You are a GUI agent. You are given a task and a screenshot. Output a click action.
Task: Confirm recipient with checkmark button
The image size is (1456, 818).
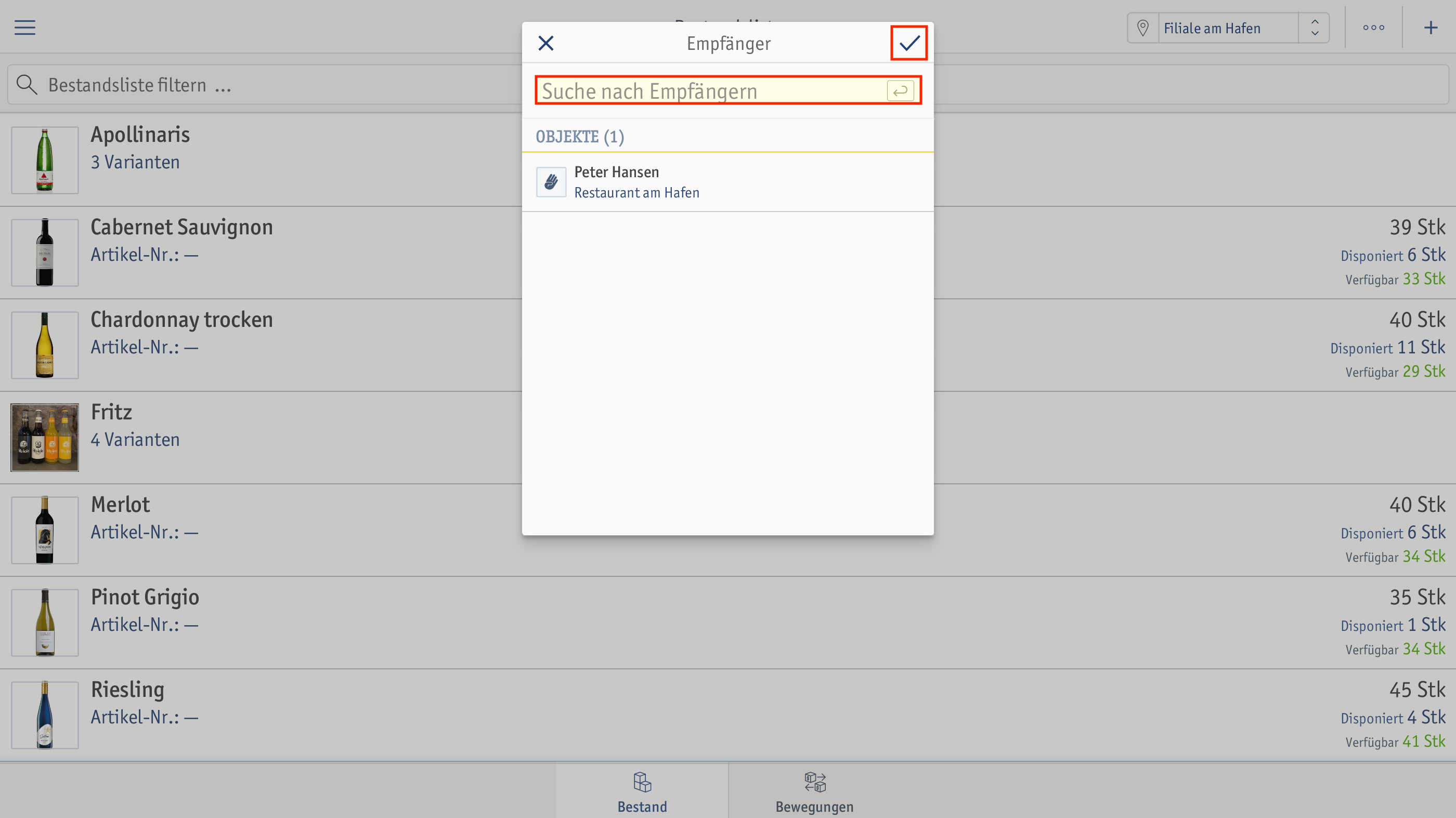point(909,43)
